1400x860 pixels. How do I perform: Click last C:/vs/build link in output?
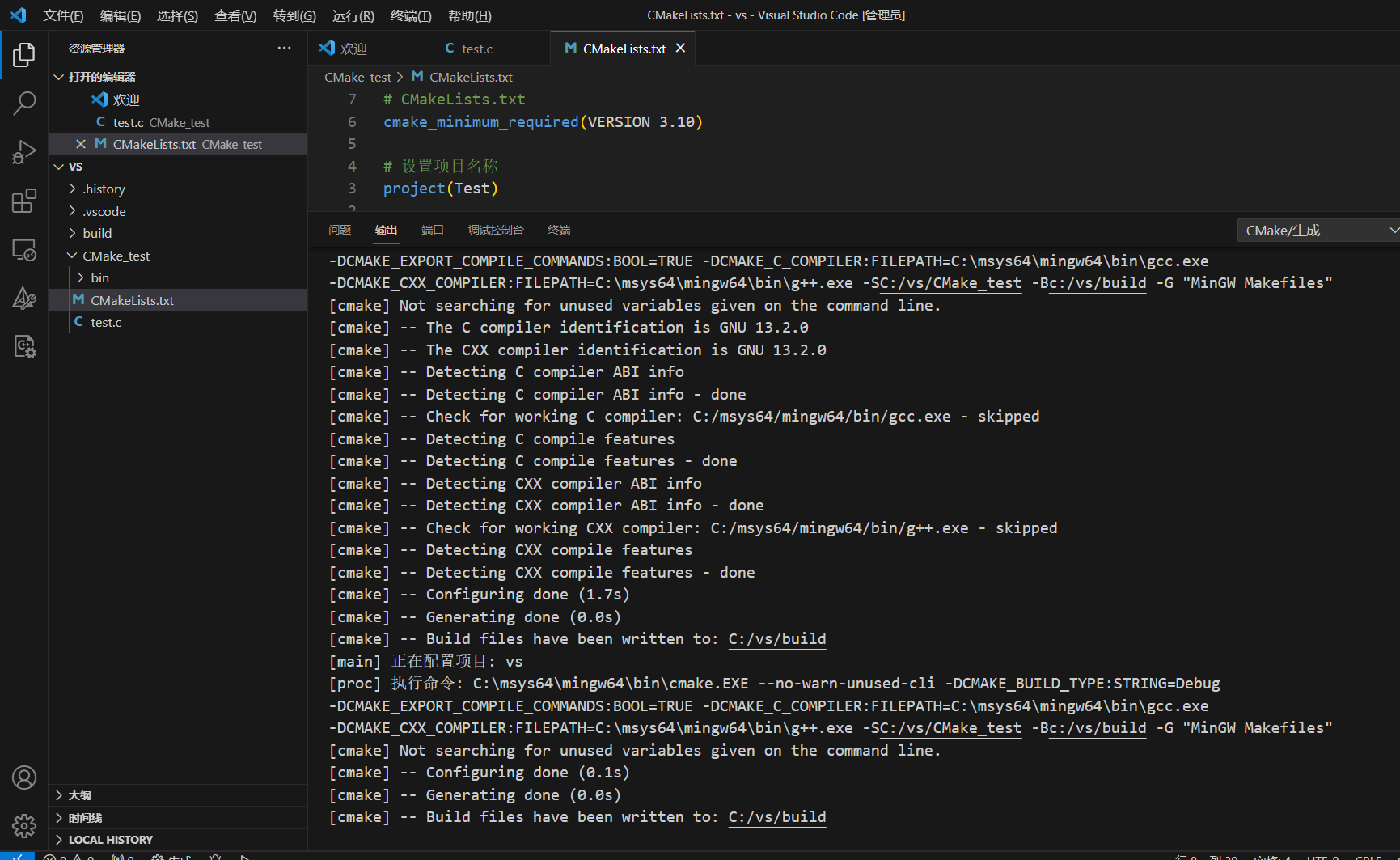point(777,817)
